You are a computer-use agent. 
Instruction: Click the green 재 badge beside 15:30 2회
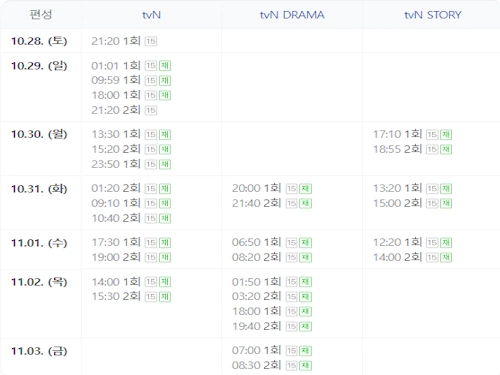(x=165, y=297)
